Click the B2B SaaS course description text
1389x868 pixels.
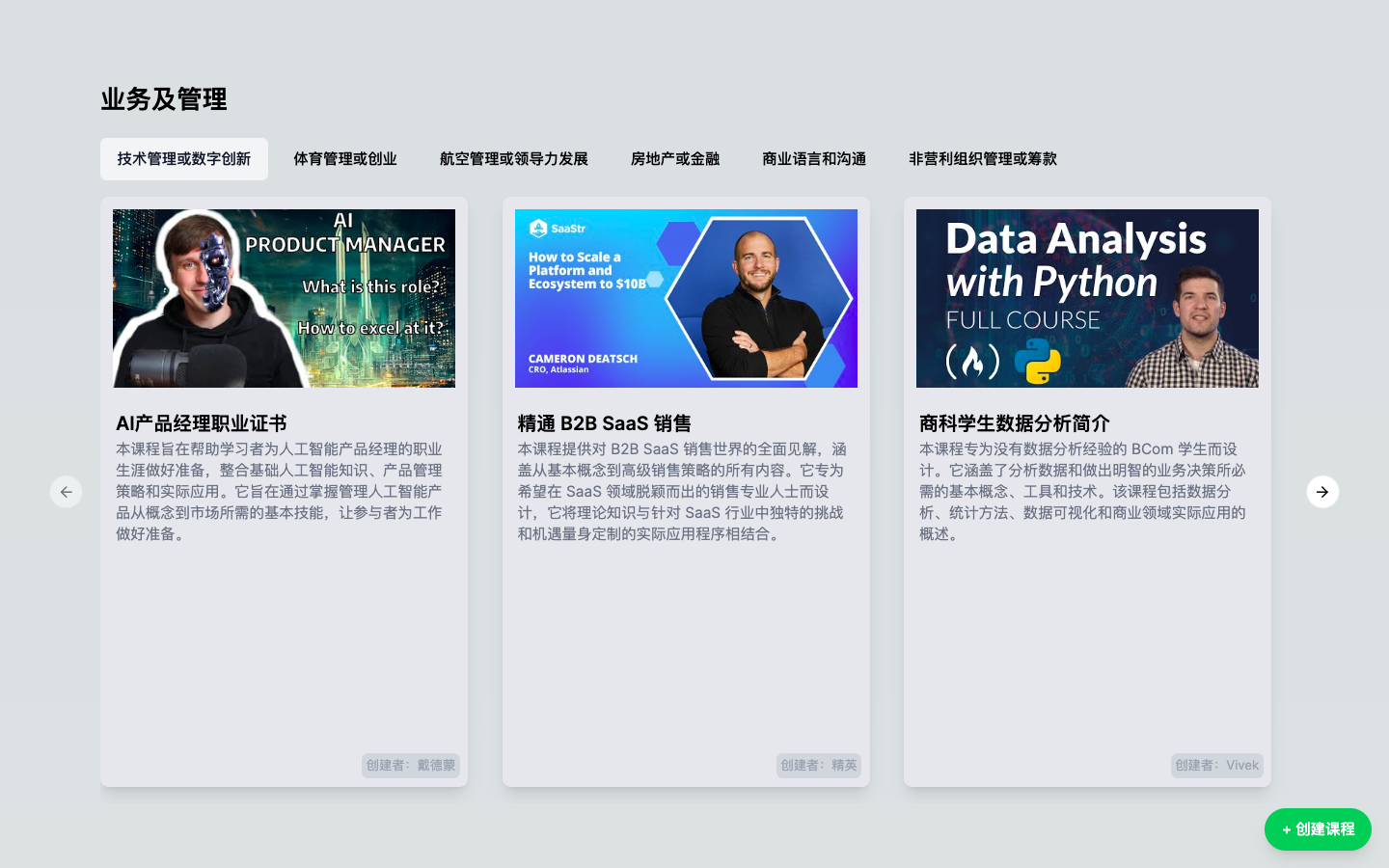click(x=682, y=492)
